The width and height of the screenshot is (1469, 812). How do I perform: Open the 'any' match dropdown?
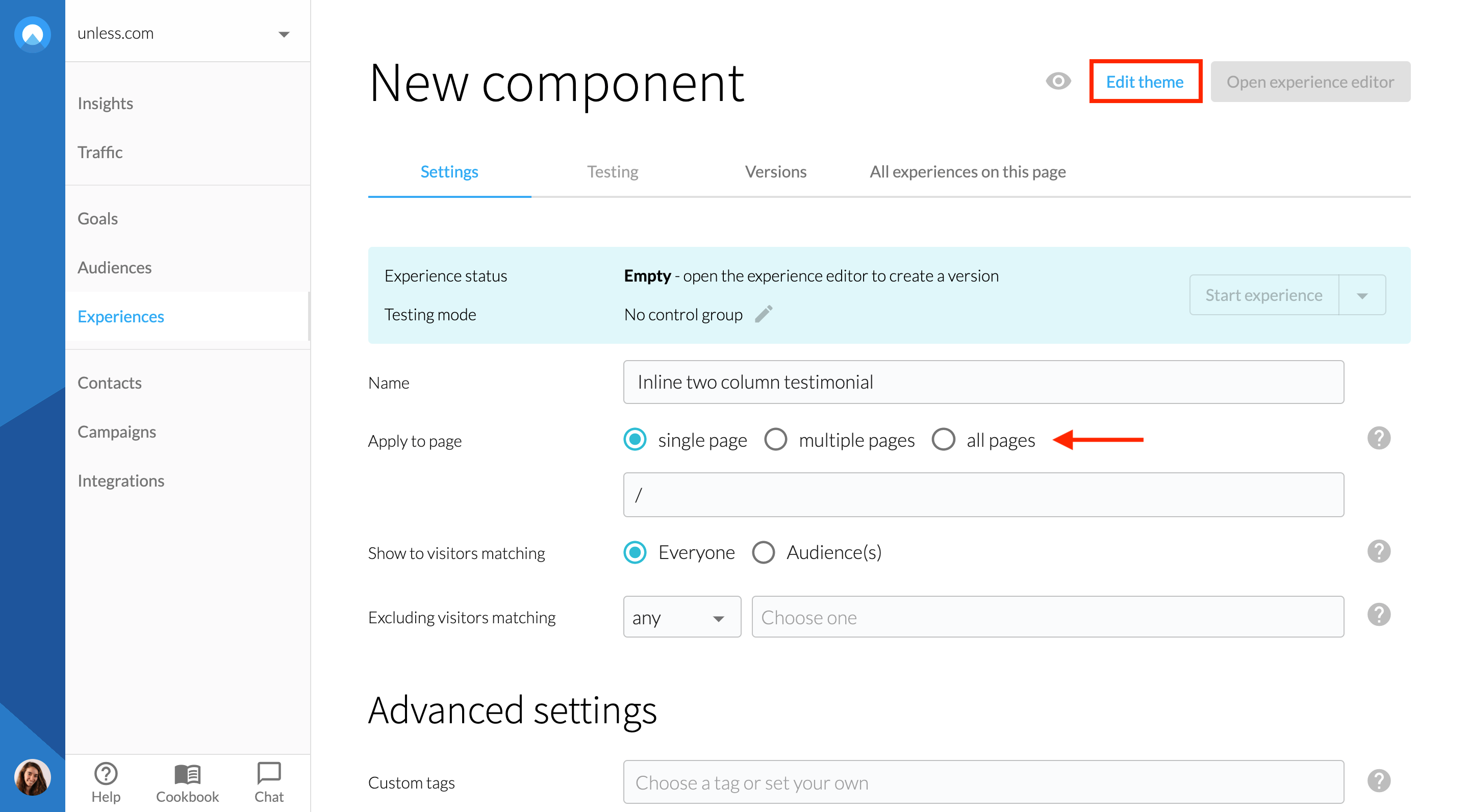681,617
